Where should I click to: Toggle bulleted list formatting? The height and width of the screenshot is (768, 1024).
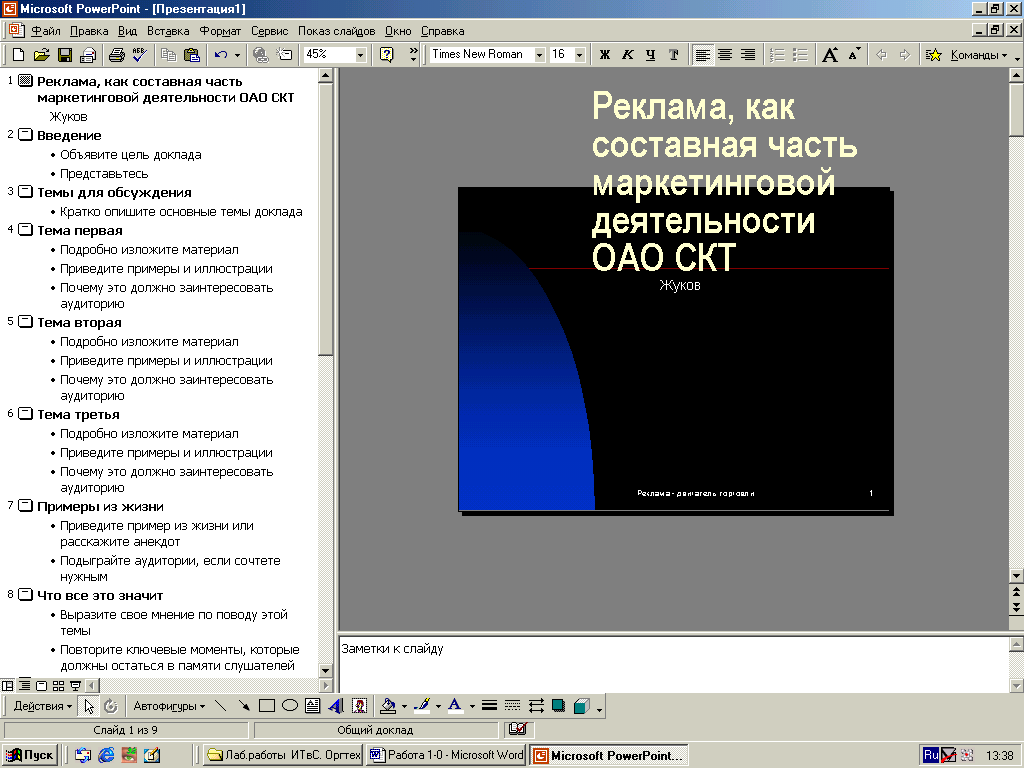coord(800,55)
